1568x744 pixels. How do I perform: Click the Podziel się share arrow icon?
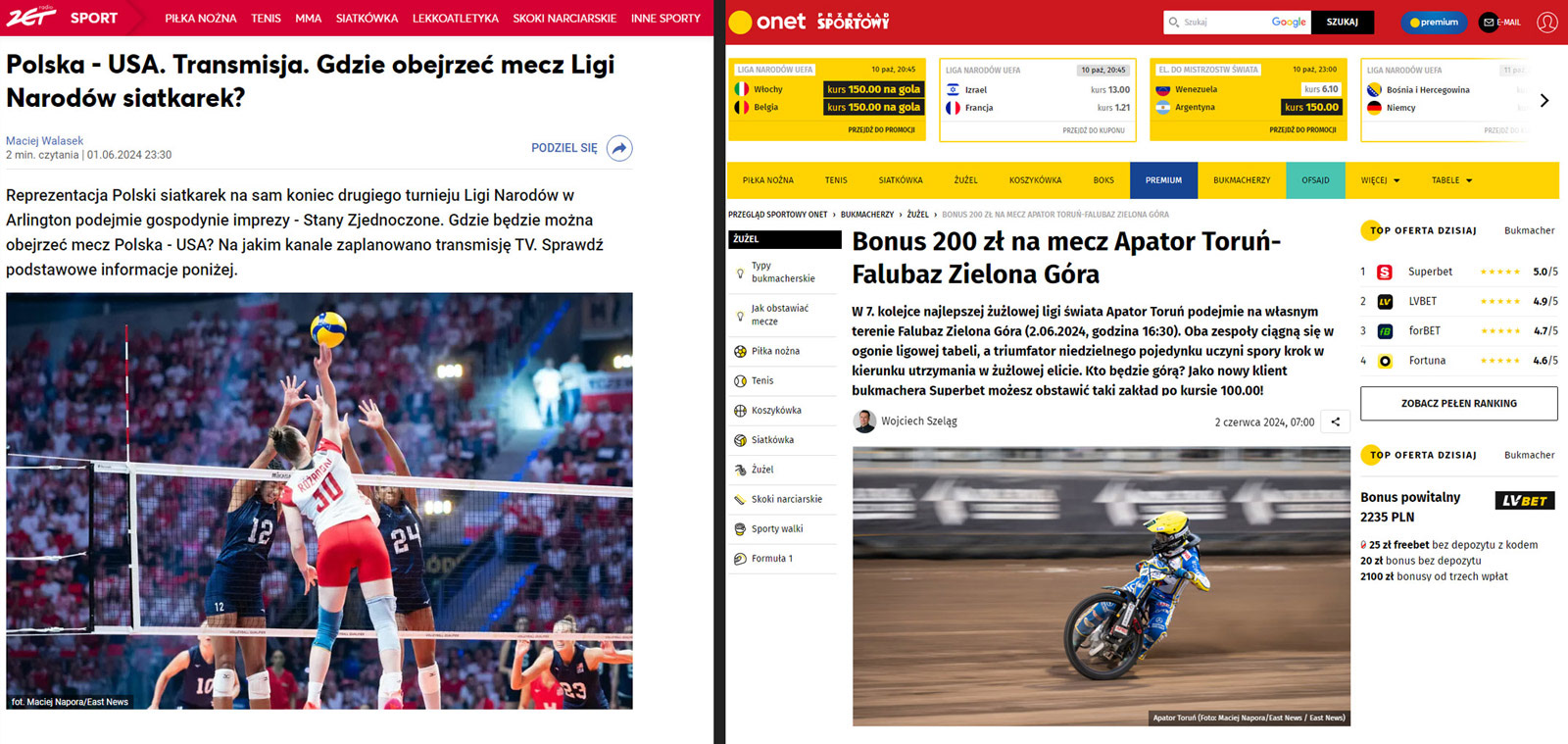coord(619,148)
